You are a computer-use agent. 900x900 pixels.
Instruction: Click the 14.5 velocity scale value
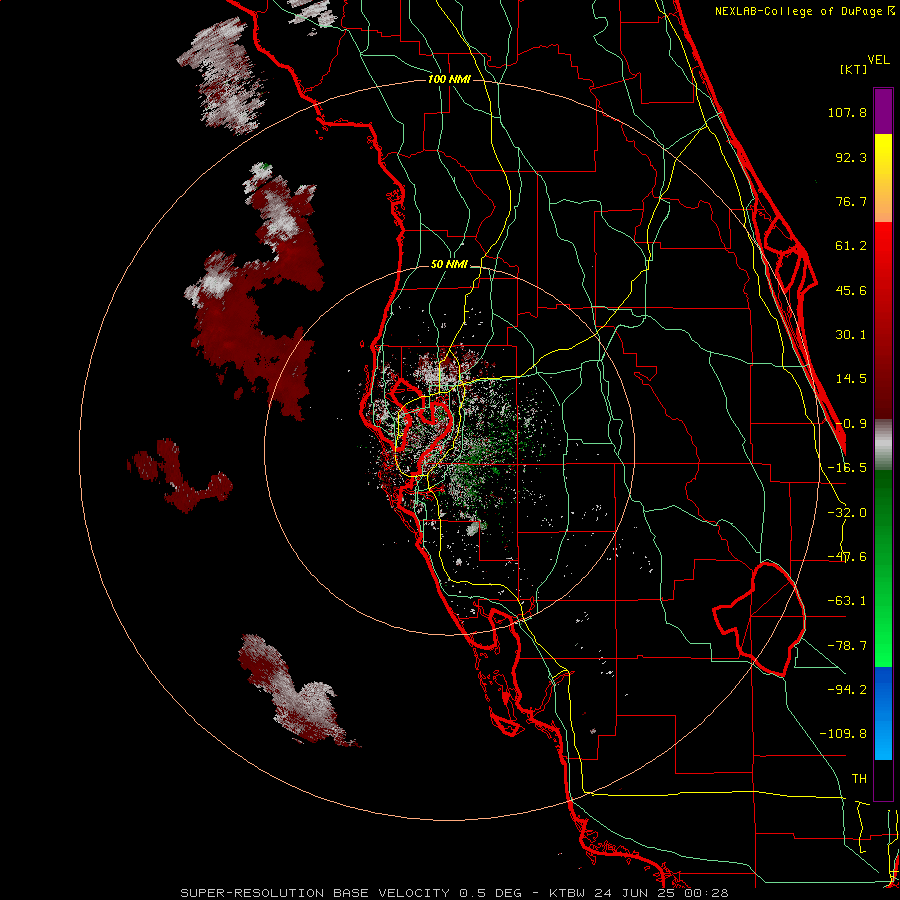tap(851, 379)
